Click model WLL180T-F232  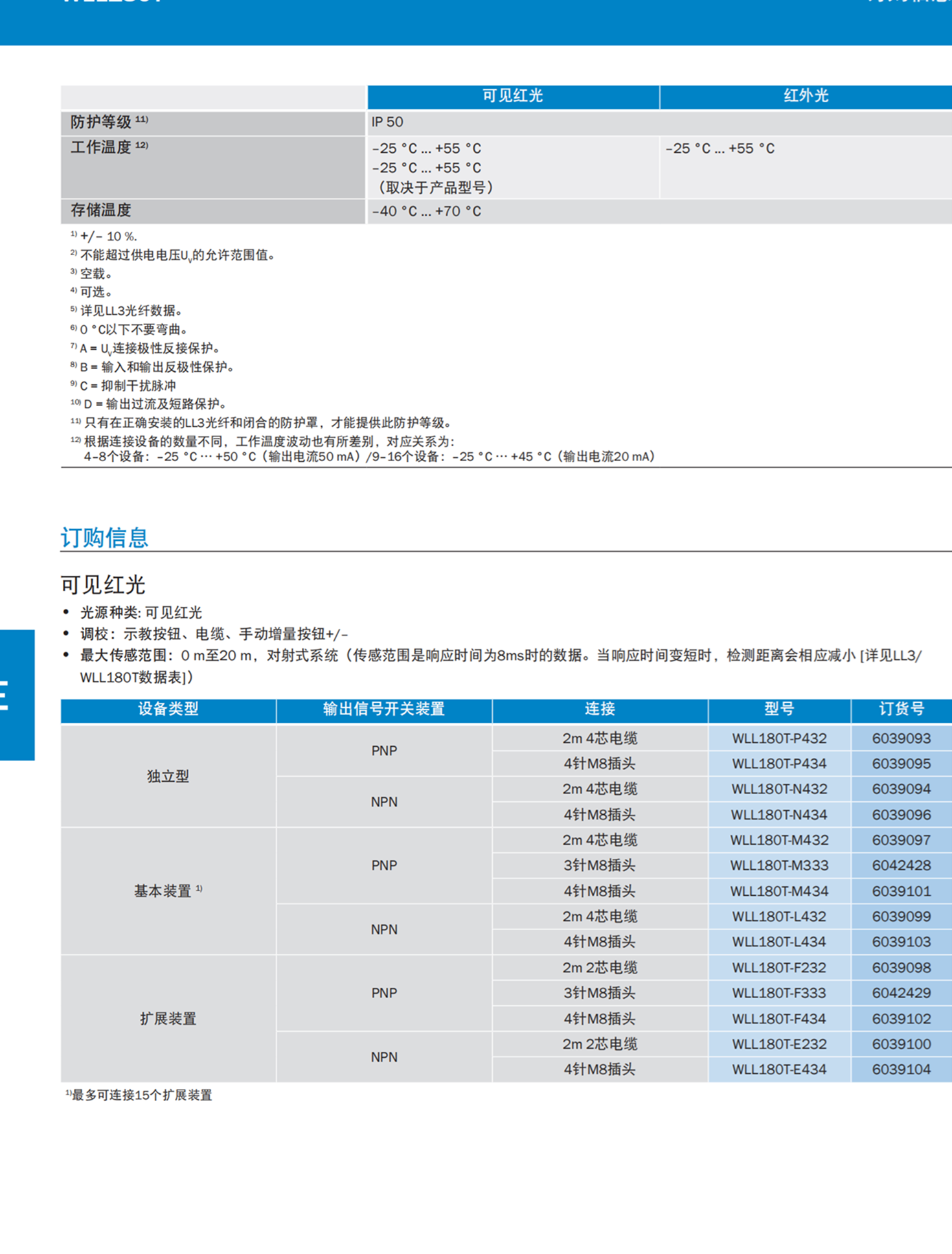pos(780,968)
